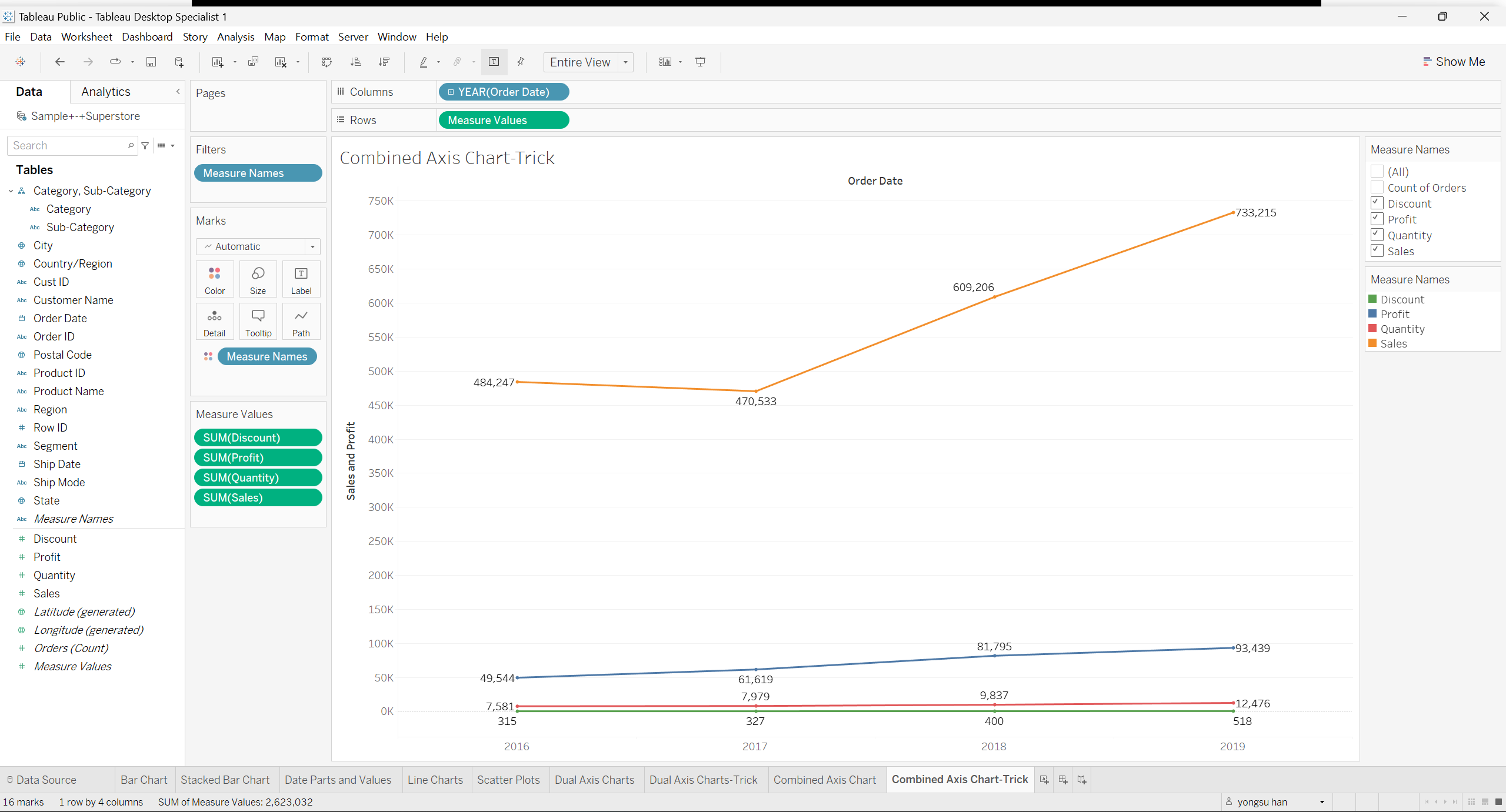Image resolution: width=1506 pixels, height=812 pixels.
Task: Click the Save icon in toolbar
Action: point(151,62)
